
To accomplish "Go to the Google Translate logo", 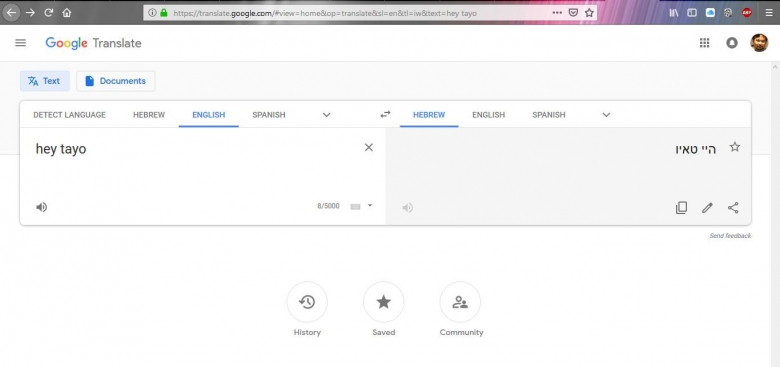I will [93, 43].
